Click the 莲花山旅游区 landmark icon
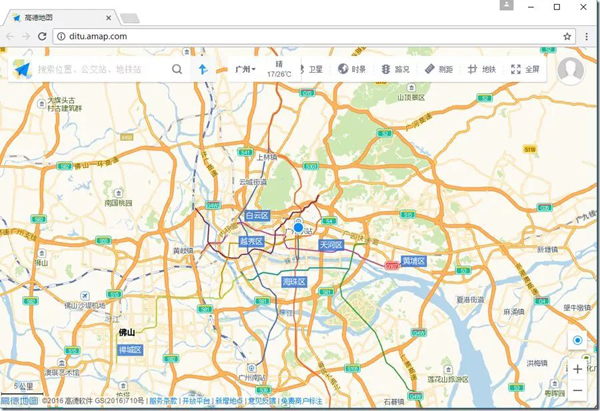This screenshot has height=411, width=600. coord(448,370)
